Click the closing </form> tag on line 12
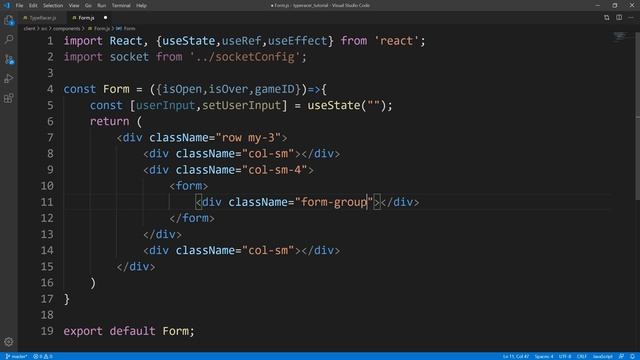Screen dimensions: 640x360 [192, 218]
